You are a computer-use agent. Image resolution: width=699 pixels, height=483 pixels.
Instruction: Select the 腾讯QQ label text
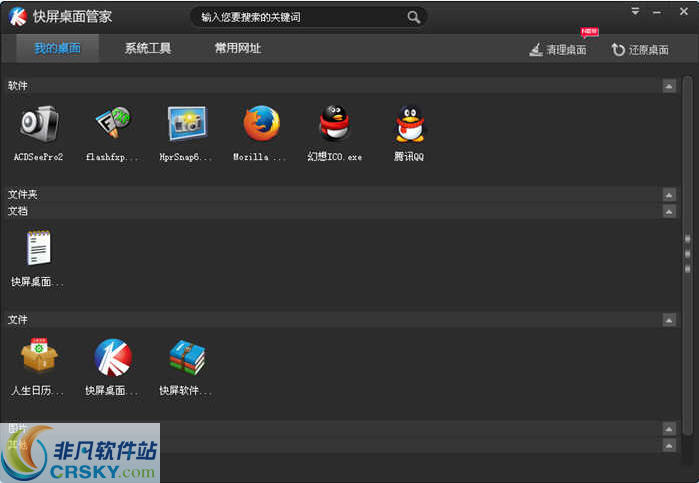pos(409,157)
